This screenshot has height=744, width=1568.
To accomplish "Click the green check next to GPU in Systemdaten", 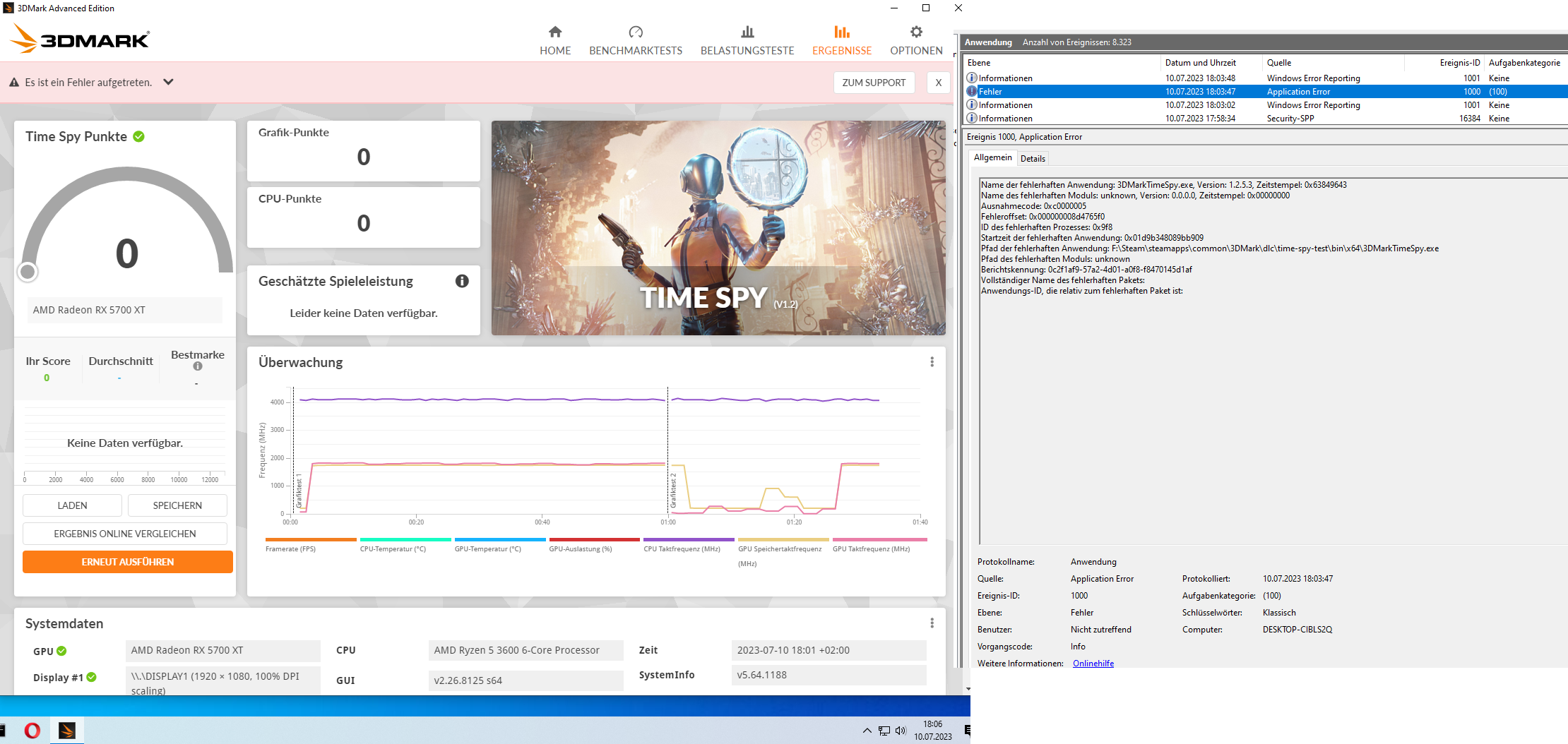I will click(61, 651).
